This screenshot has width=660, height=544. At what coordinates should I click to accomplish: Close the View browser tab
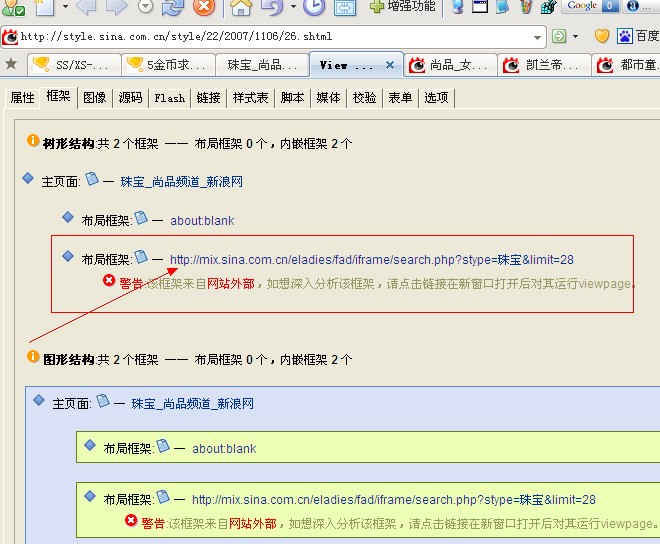pyautogui.click(x=390, y=65)
